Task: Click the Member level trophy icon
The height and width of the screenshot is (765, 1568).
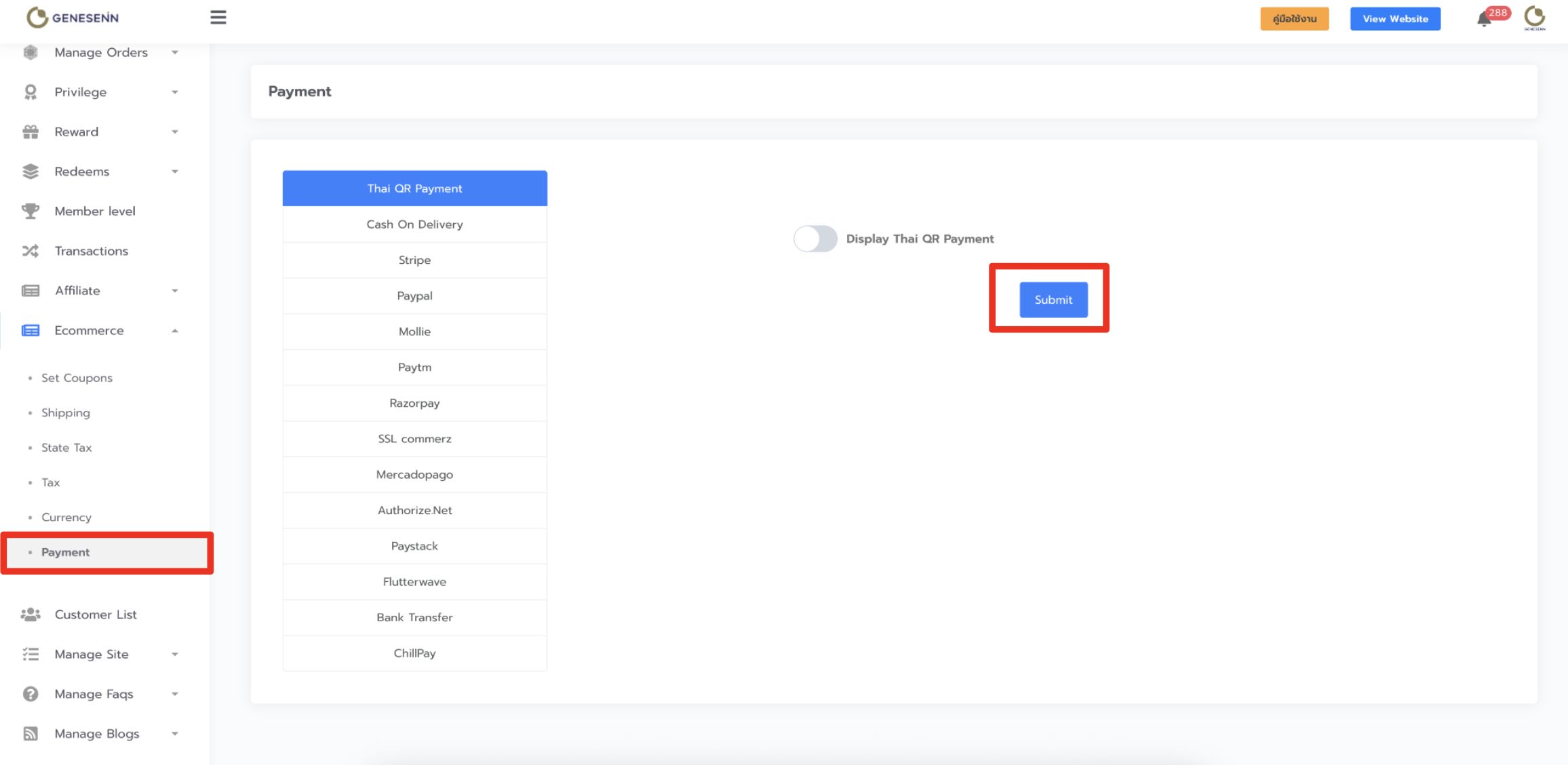Action: 31,211
